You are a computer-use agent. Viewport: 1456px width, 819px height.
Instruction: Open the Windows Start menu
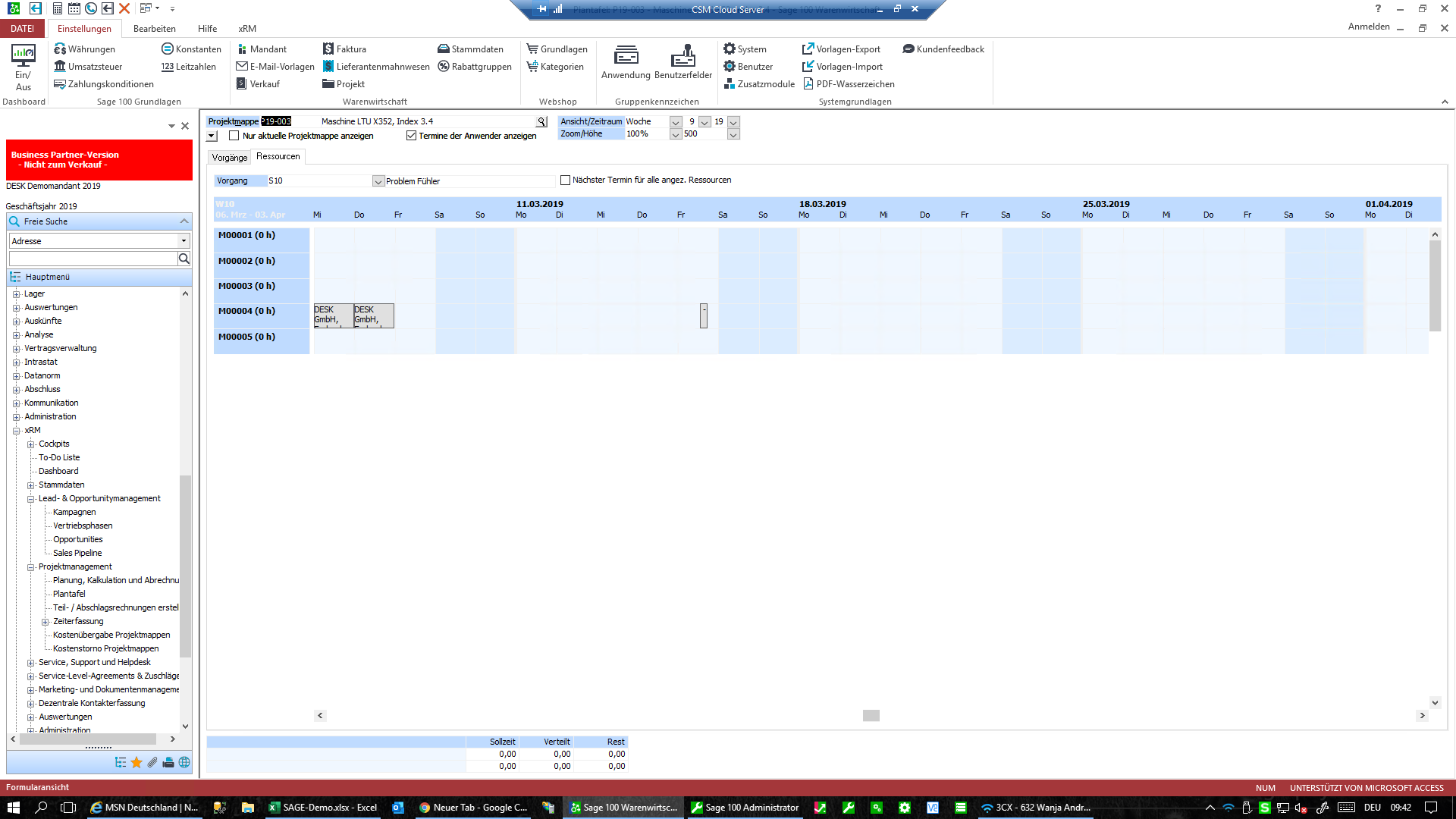[x=14, y=808]
